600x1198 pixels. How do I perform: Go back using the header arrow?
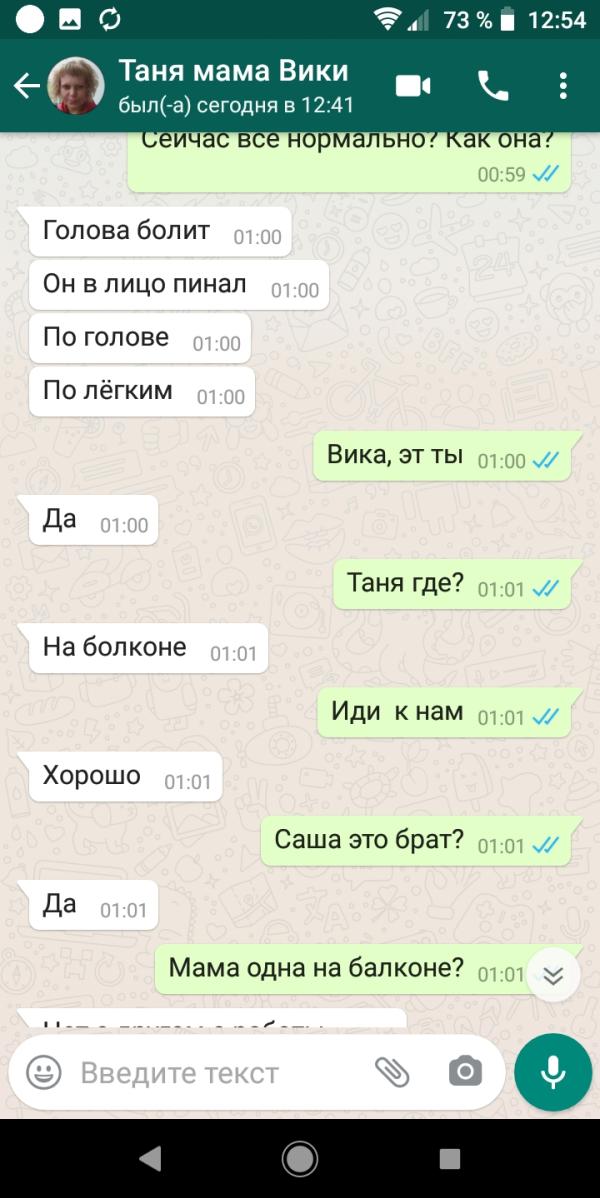27,86
